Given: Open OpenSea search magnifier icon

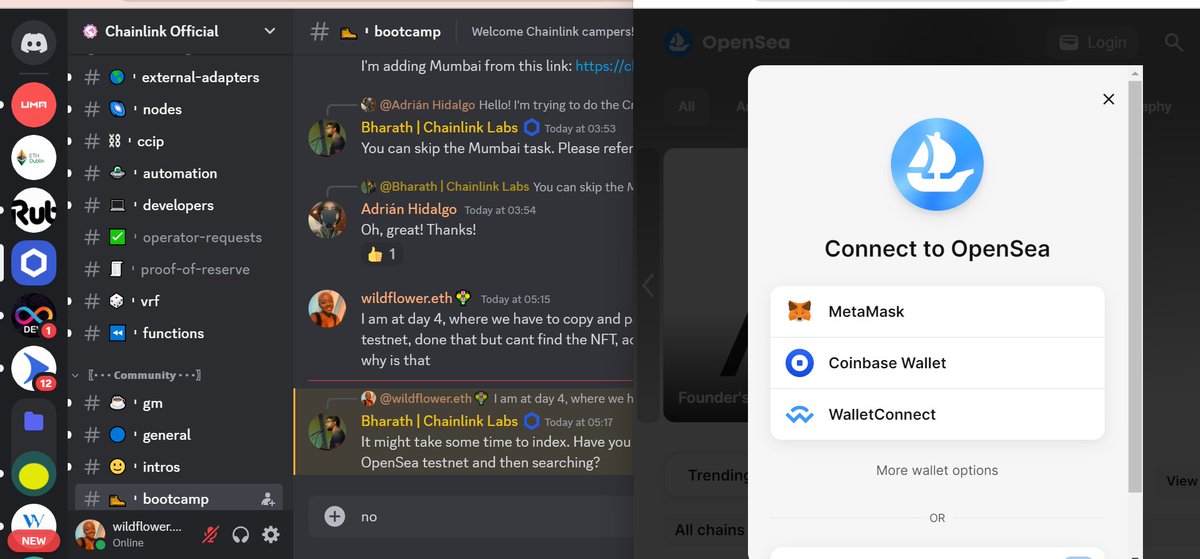Looking at the screenshot, I should (1174, 42).
